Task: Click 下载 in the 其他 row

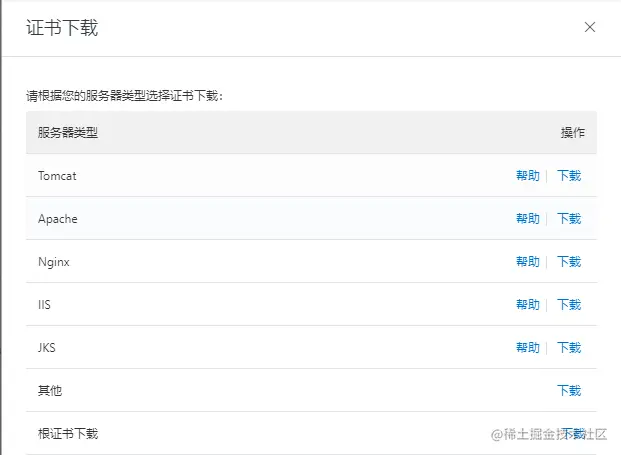Action: click(569, 391)
